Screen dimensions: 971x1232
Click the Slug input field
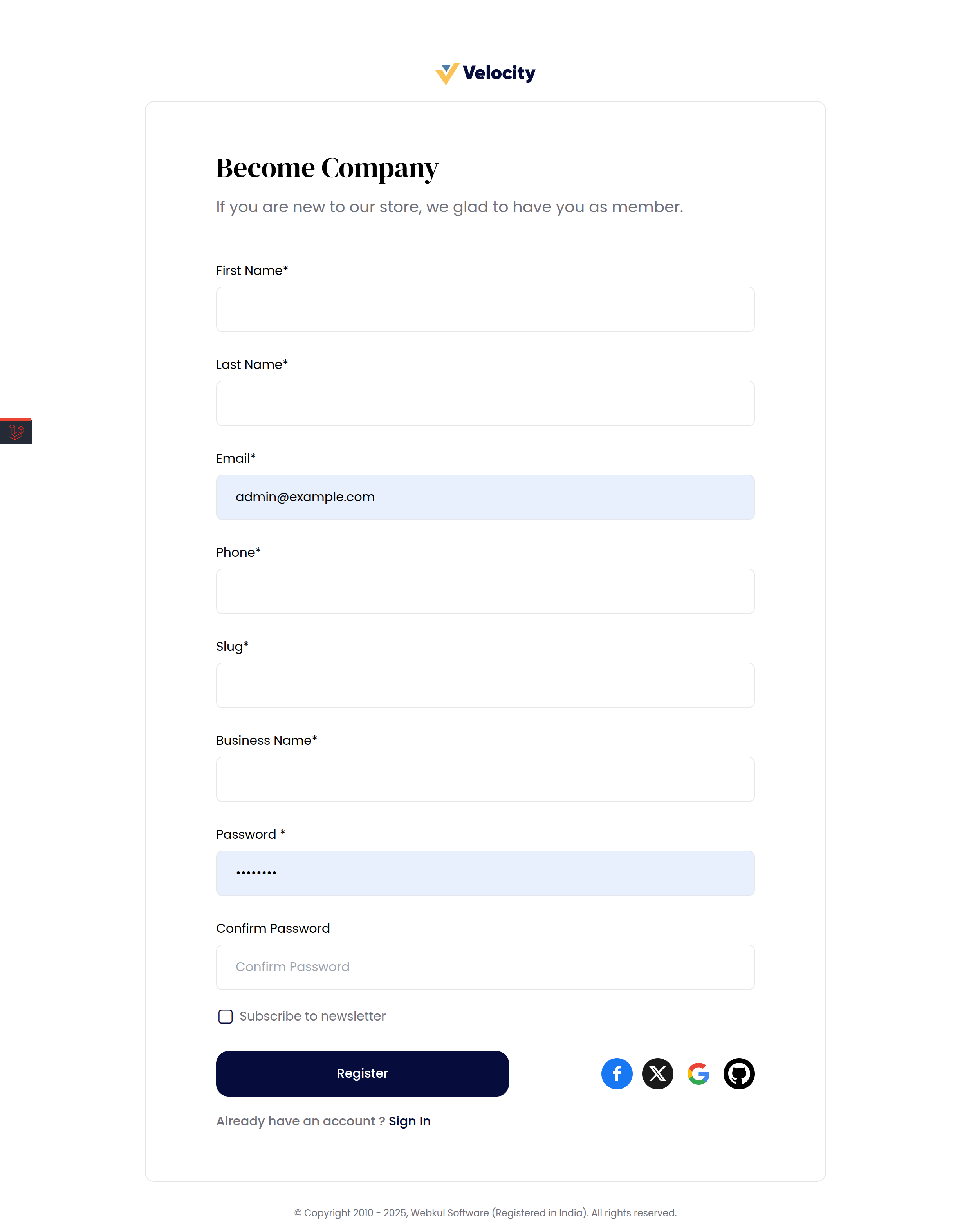point(485,685)
